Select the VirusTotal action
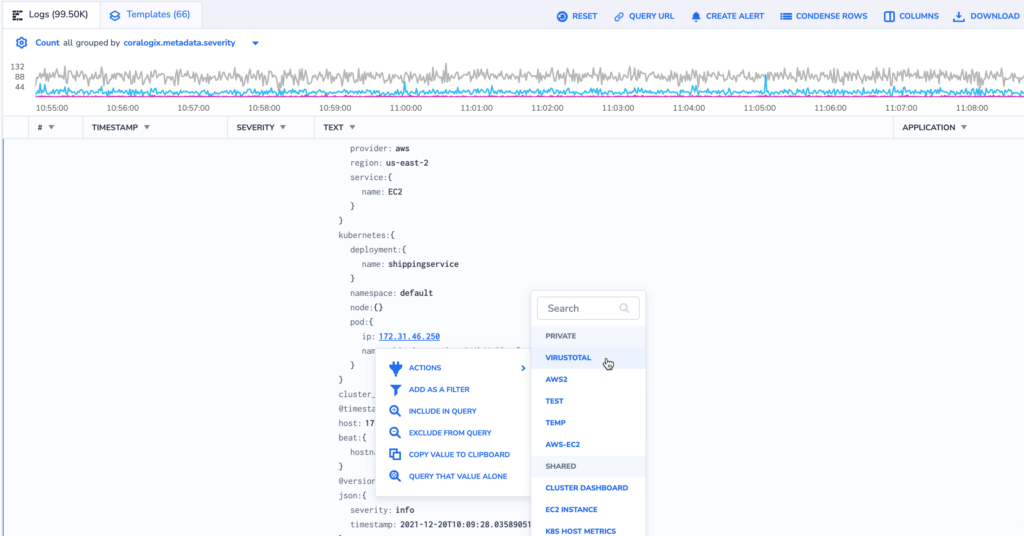This screenshot has width=1024, height=536. tap(588, 358)
